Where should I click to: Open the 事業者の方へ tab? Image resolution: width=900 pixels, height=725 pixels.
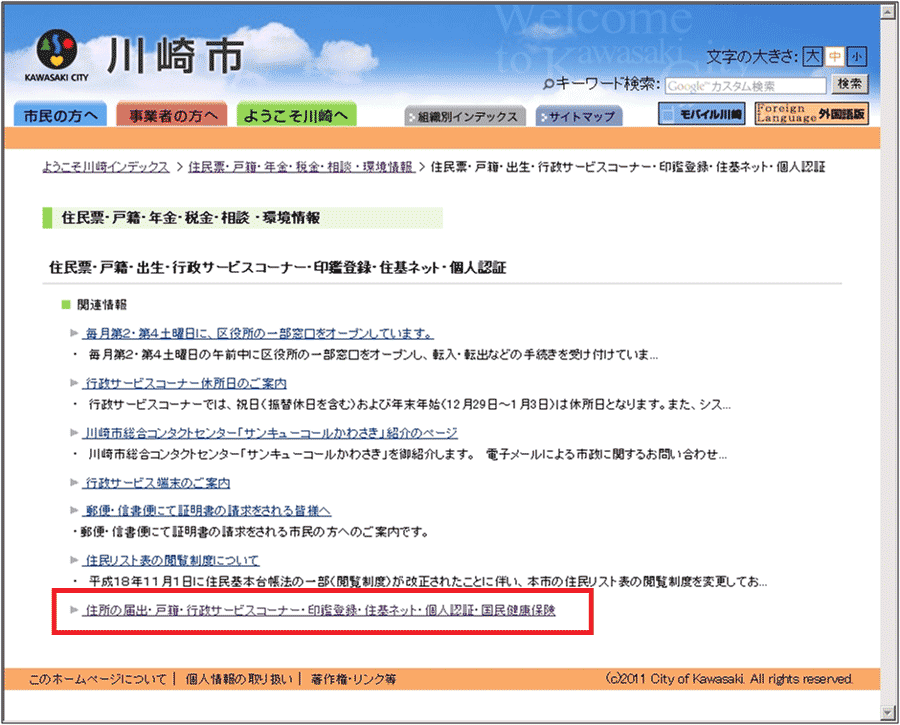coord(172,115)
